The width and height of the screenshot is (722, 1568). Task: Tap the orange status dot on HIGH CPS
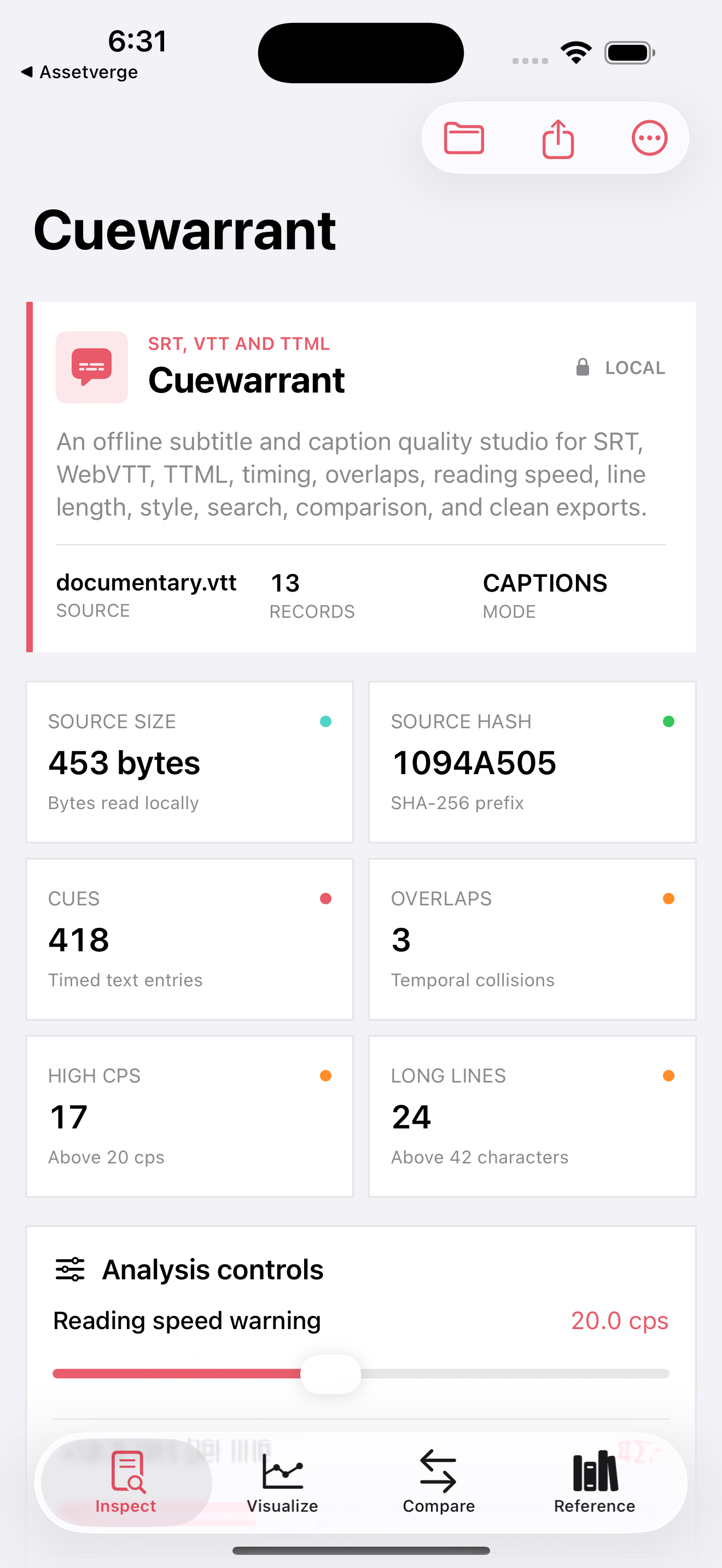(x=325, y=1075)
